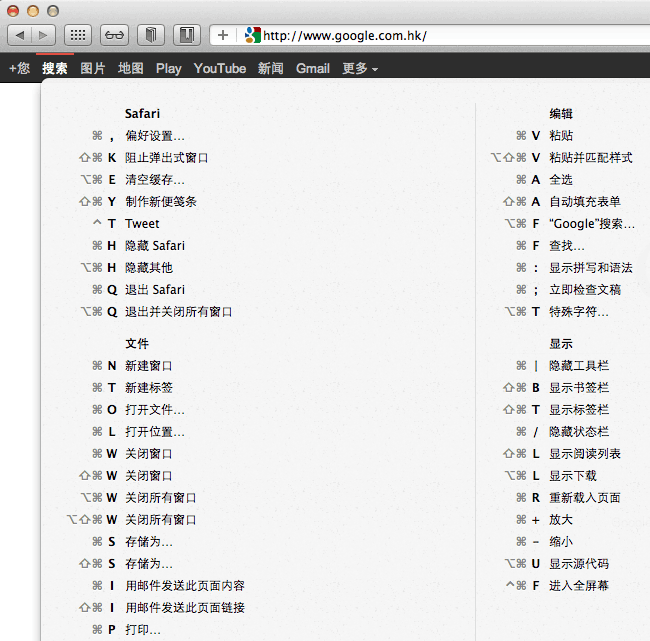
Task: Click the Safari section heading
Action: (x=142, y=114)
